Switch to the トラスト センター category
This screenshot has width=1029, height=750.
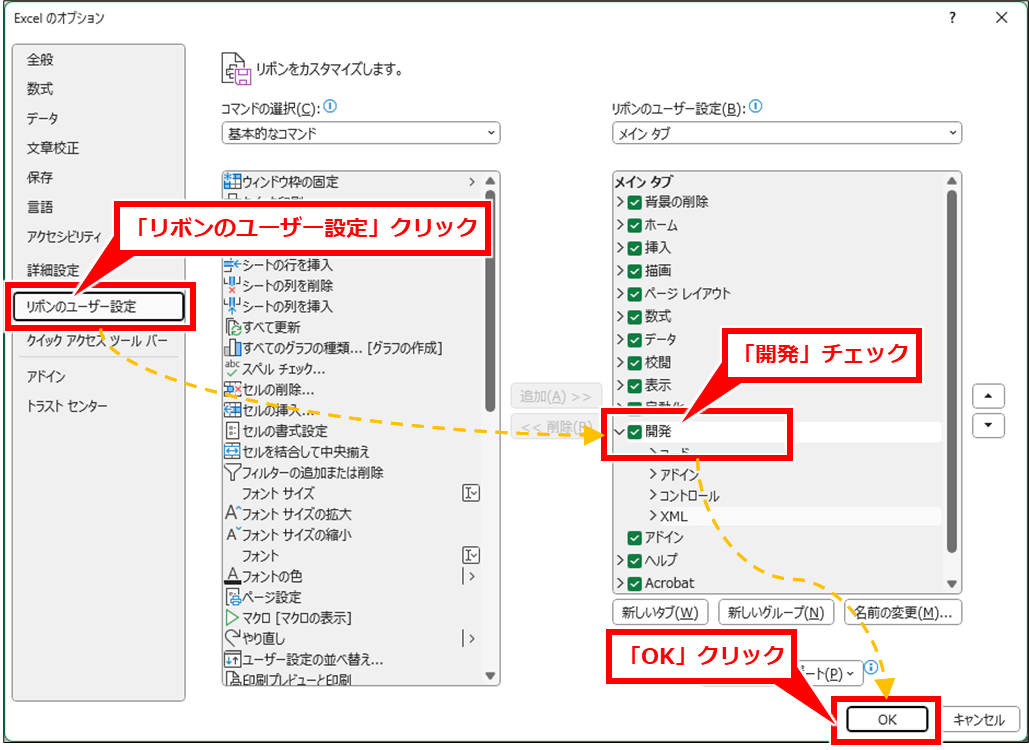tap(67, 406)
